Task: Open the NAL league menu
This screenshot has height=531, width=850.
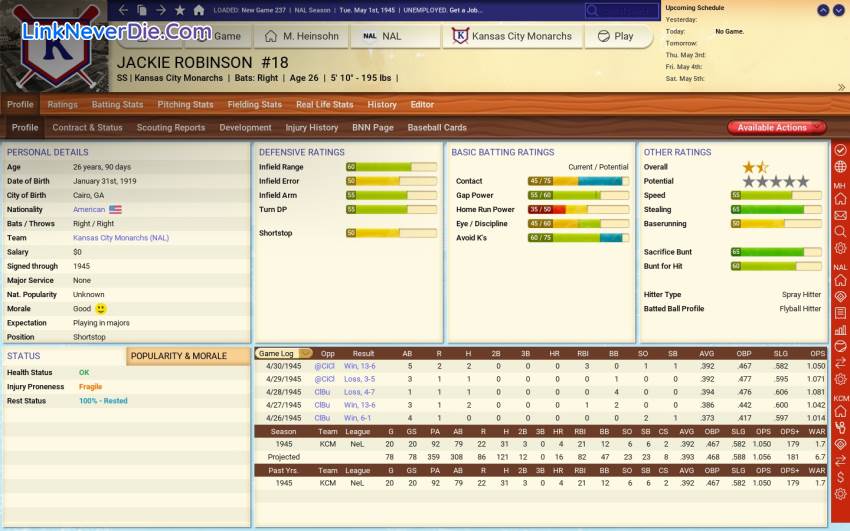Action: (395, 36)
